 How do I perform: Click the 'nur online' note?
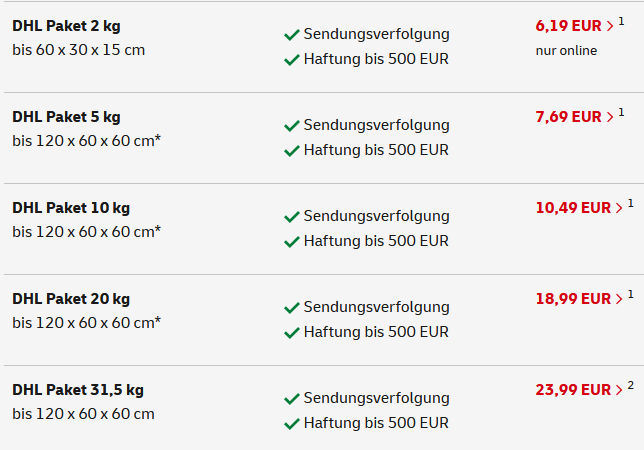pyautogui.click(x=566, y=50)
